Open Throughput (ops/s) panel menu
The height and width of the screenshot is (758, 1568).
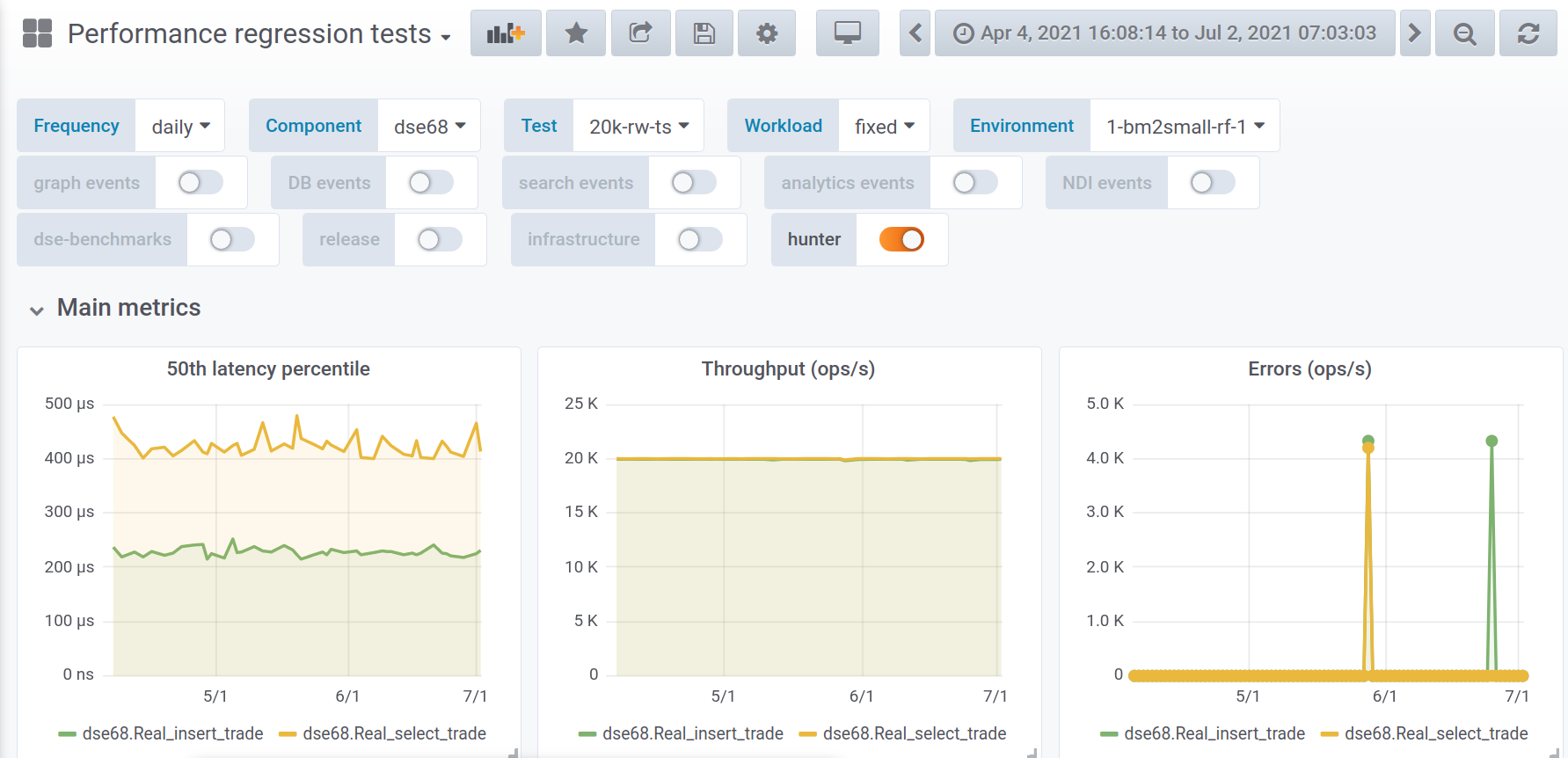coord(788,368)
